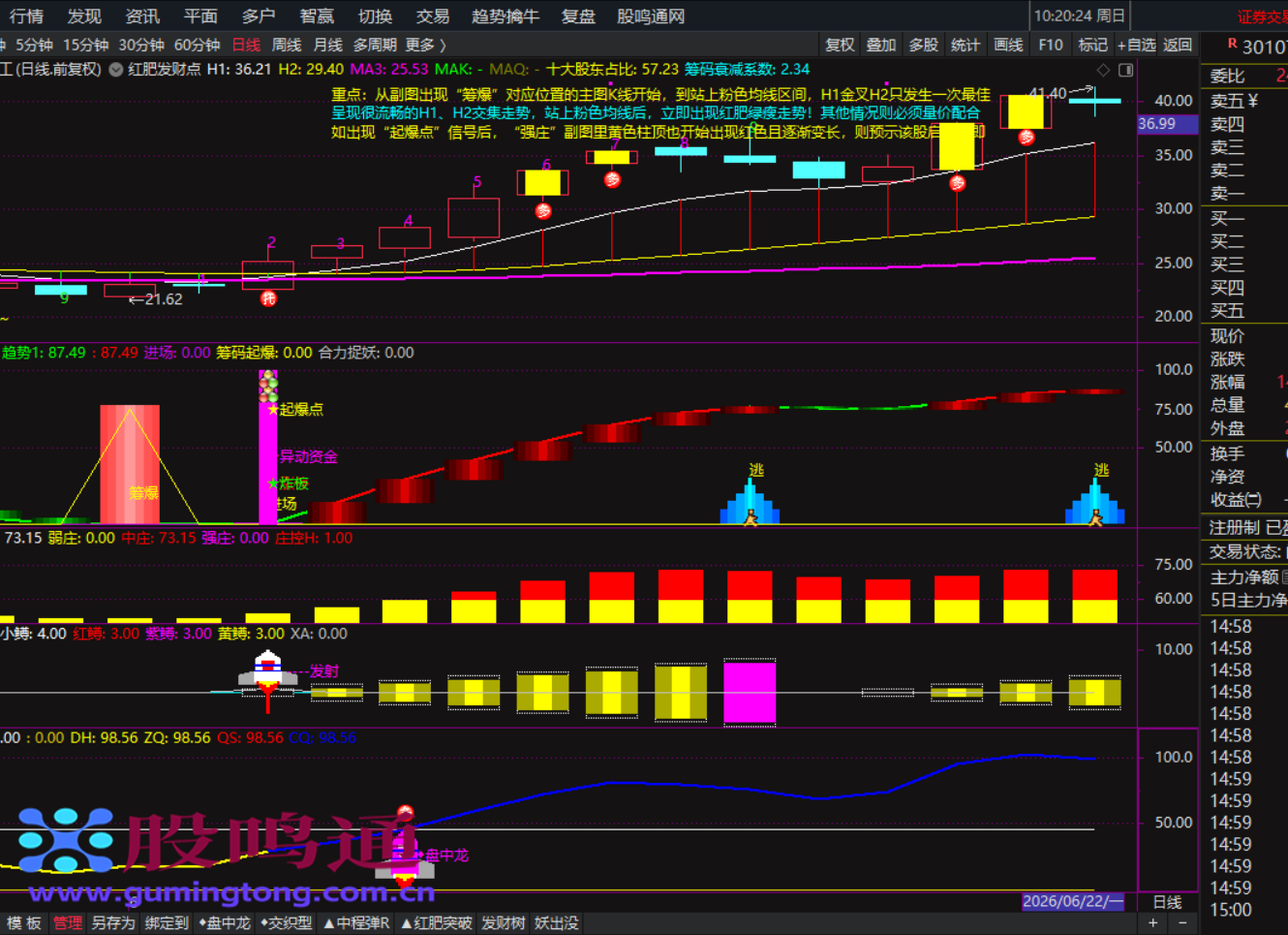Click the 统计 toolbar button
Screen dimensions: 1288x935
[x=966, y=46]
